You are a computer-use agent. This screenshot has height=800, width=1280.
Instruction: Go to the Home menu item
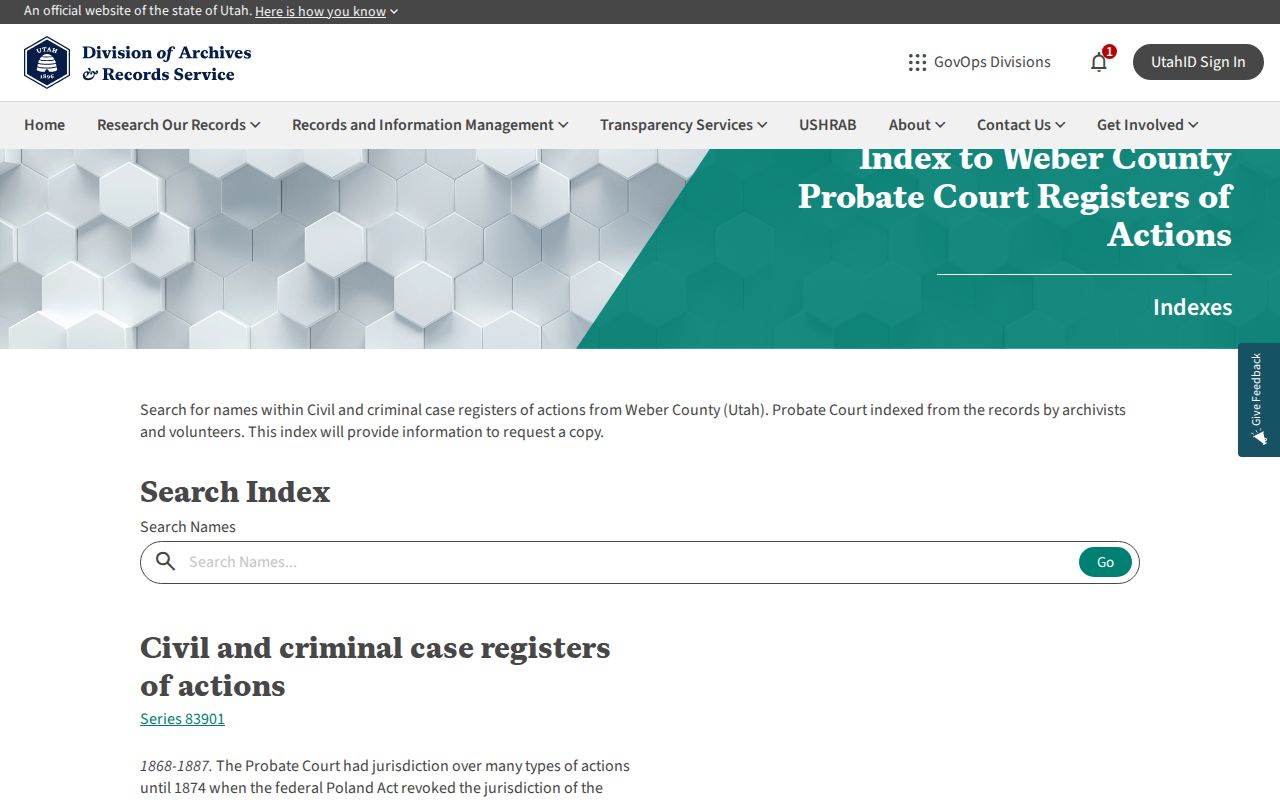coord(44,125)
